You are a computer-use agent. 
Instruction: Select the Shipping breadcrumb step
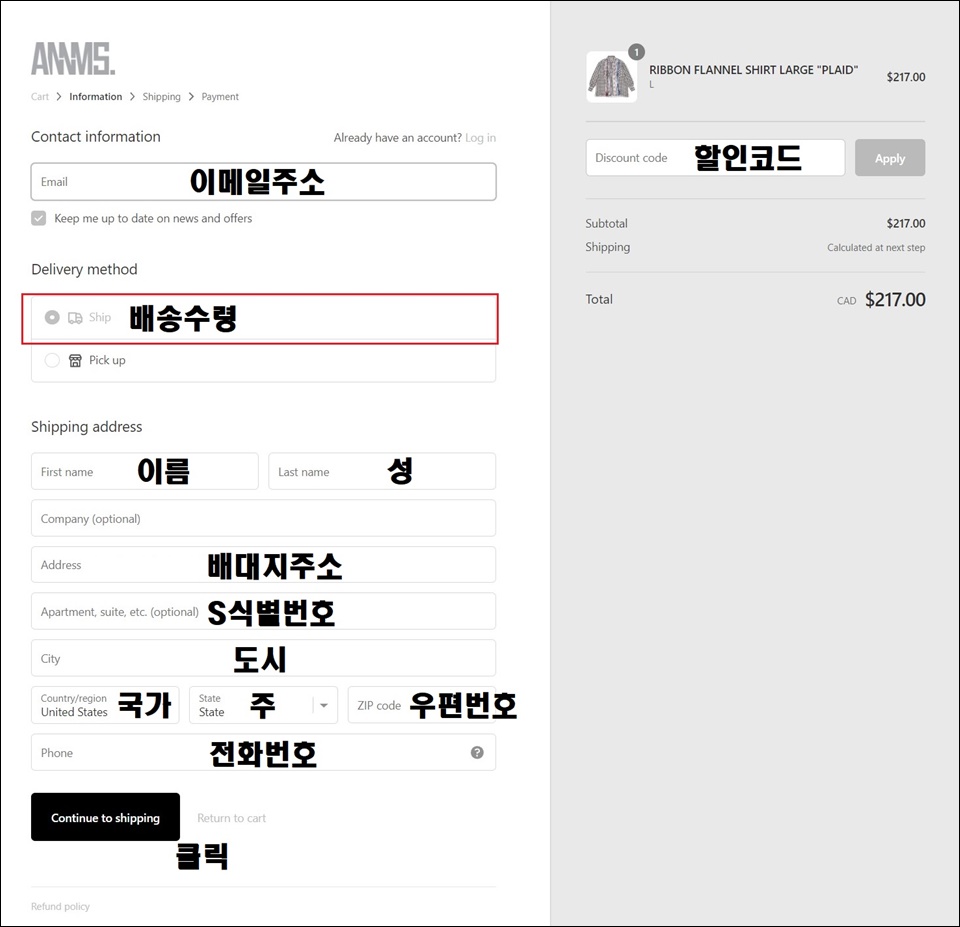[162, 97]
